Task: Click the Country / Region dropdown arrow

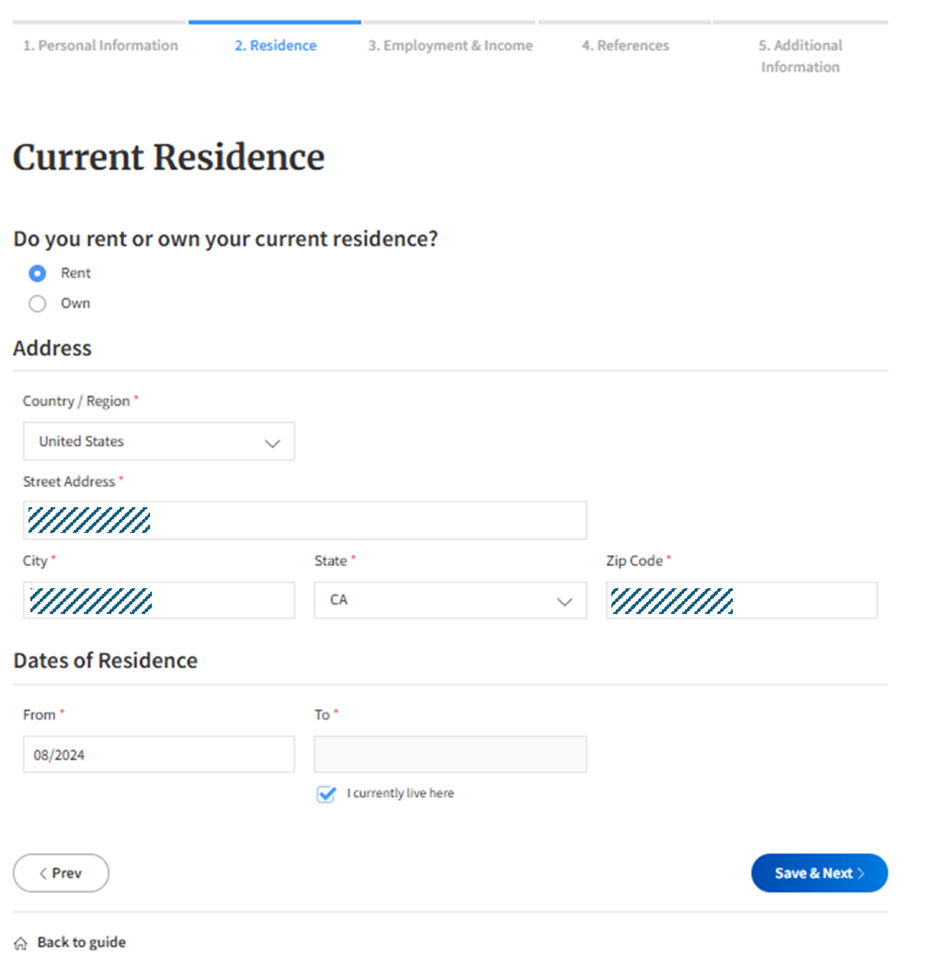Action: [x=272, y=443]
